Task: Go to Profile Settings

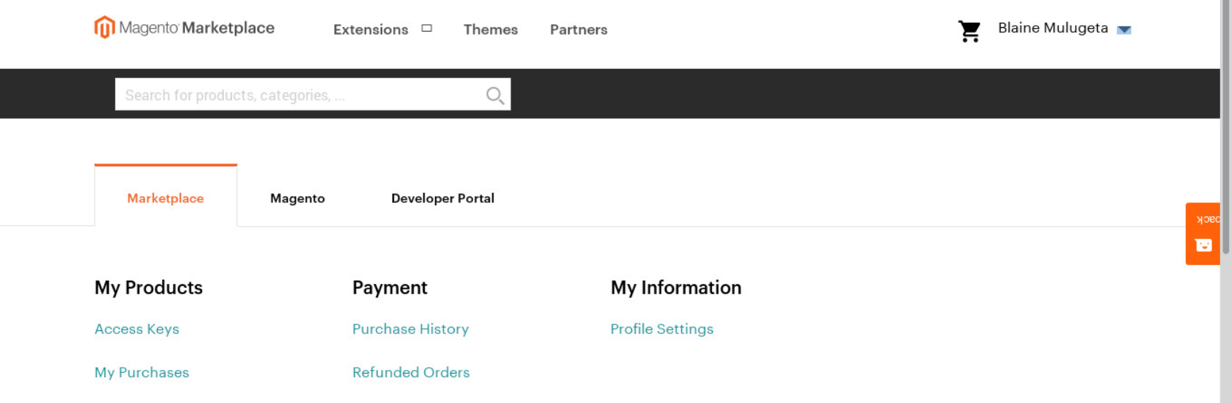Action: tap(662, 329)
